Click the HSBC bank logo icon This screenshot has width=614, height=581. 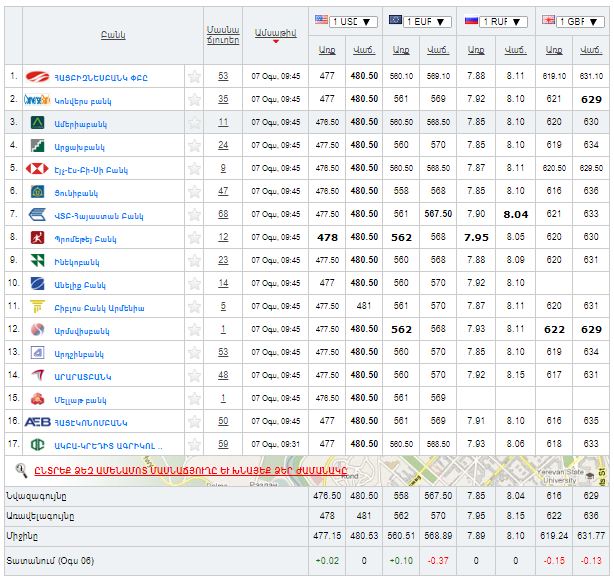click(x=38, y=168)
